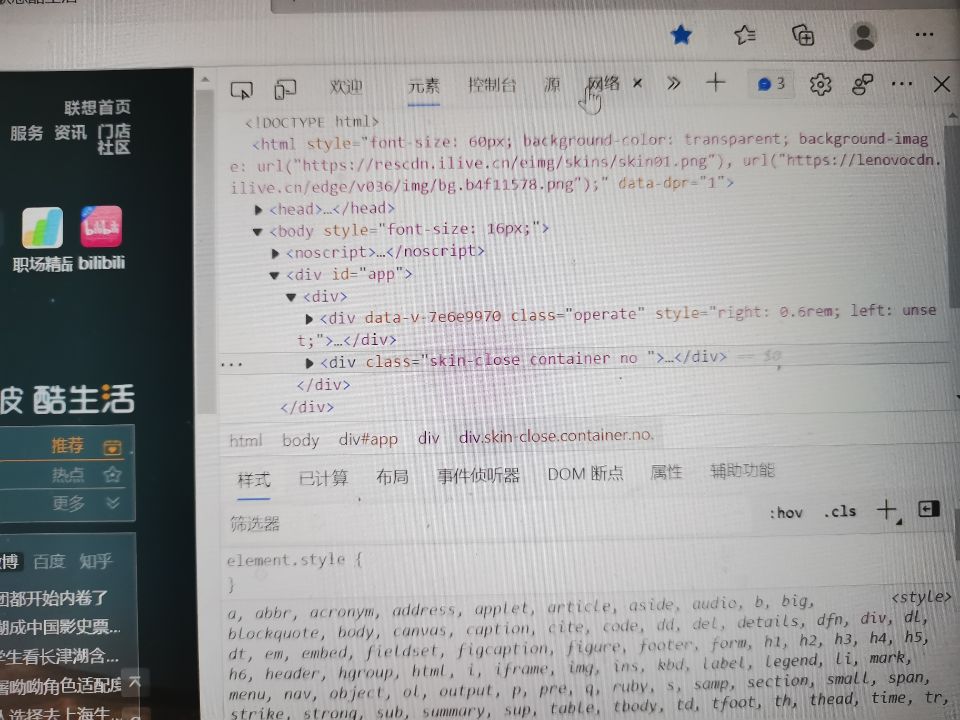Expand the skin-close container div node
Image resolution: width=960 pixels, height=720 pixels.
[x=309, y=363]
